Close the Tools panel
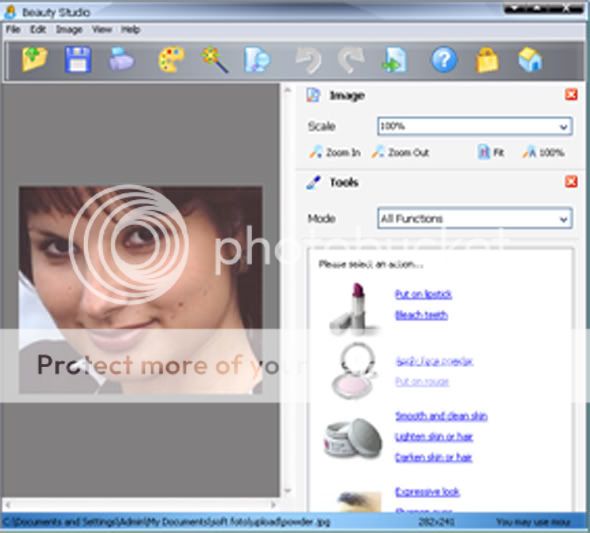The width and height of the screenshot is (590, 533). coord(571,182)
